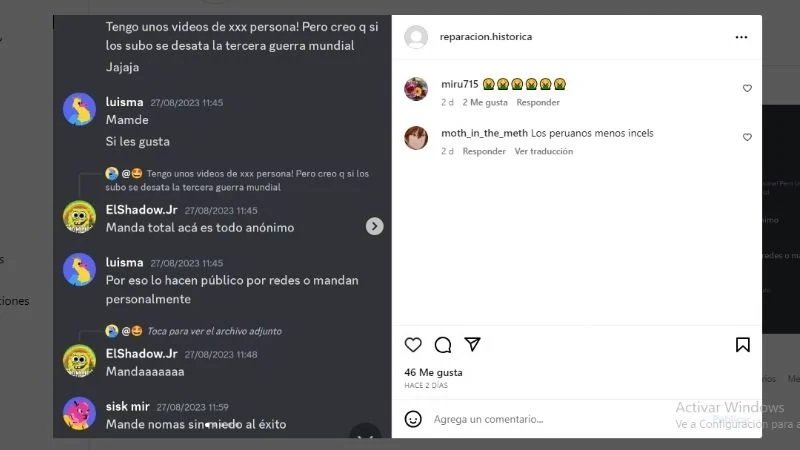The height and width of the screenshot is (450, 800).
Task: Click Ver traducción under the comment
Action: (x=543, y=152)
